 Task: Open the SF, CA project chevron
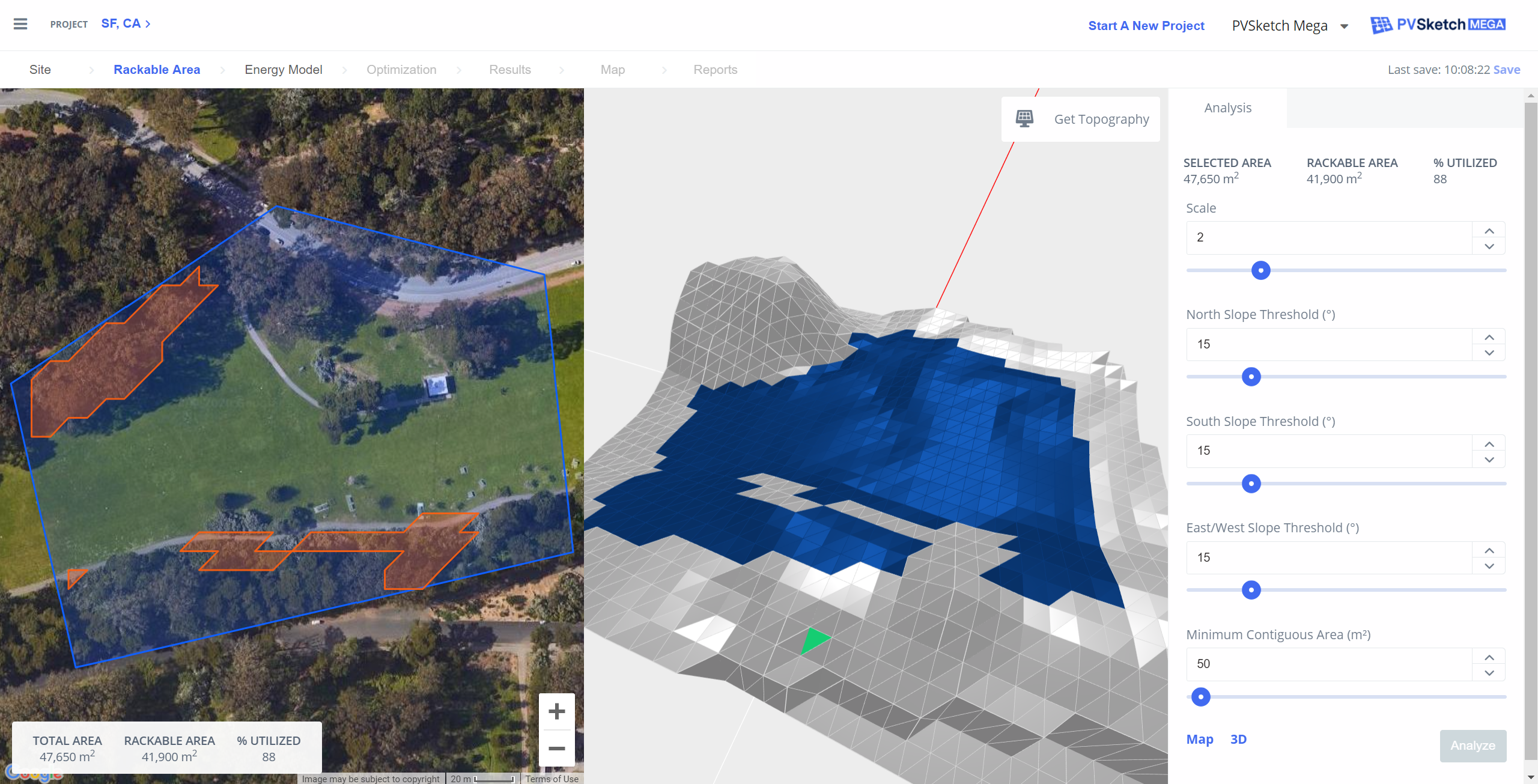(x=148, y=24)
